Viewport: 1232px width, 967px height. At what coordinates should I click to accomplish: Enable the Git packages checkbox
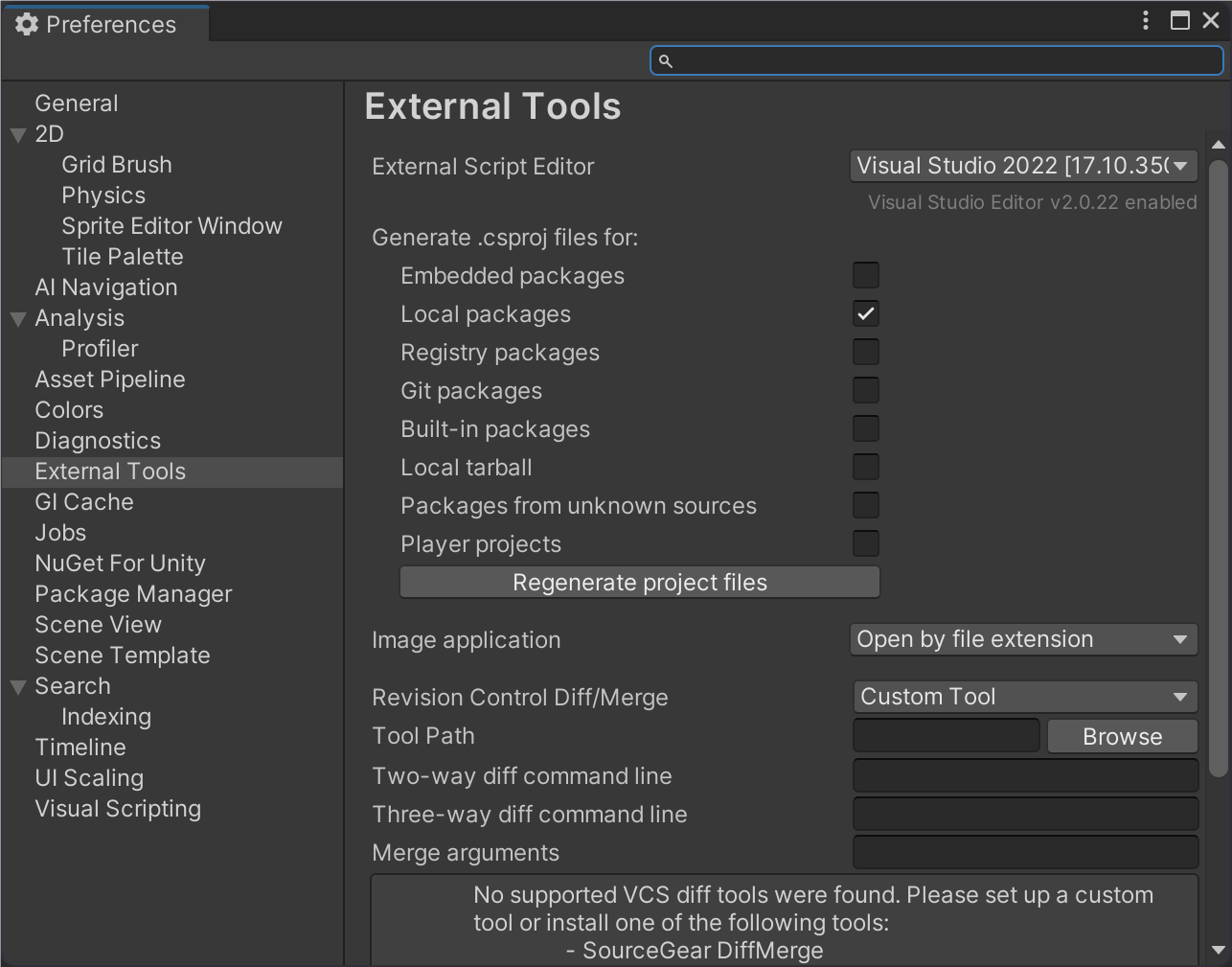[x=866, y=391]
